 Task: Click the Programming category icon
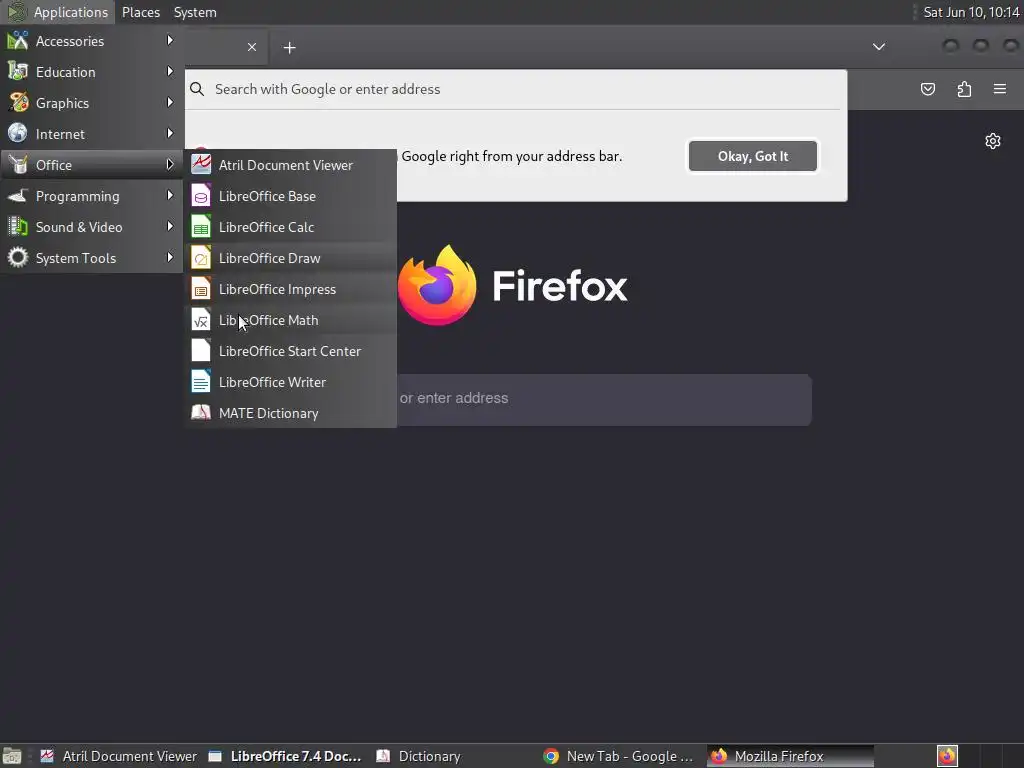[x=18, y=195]
